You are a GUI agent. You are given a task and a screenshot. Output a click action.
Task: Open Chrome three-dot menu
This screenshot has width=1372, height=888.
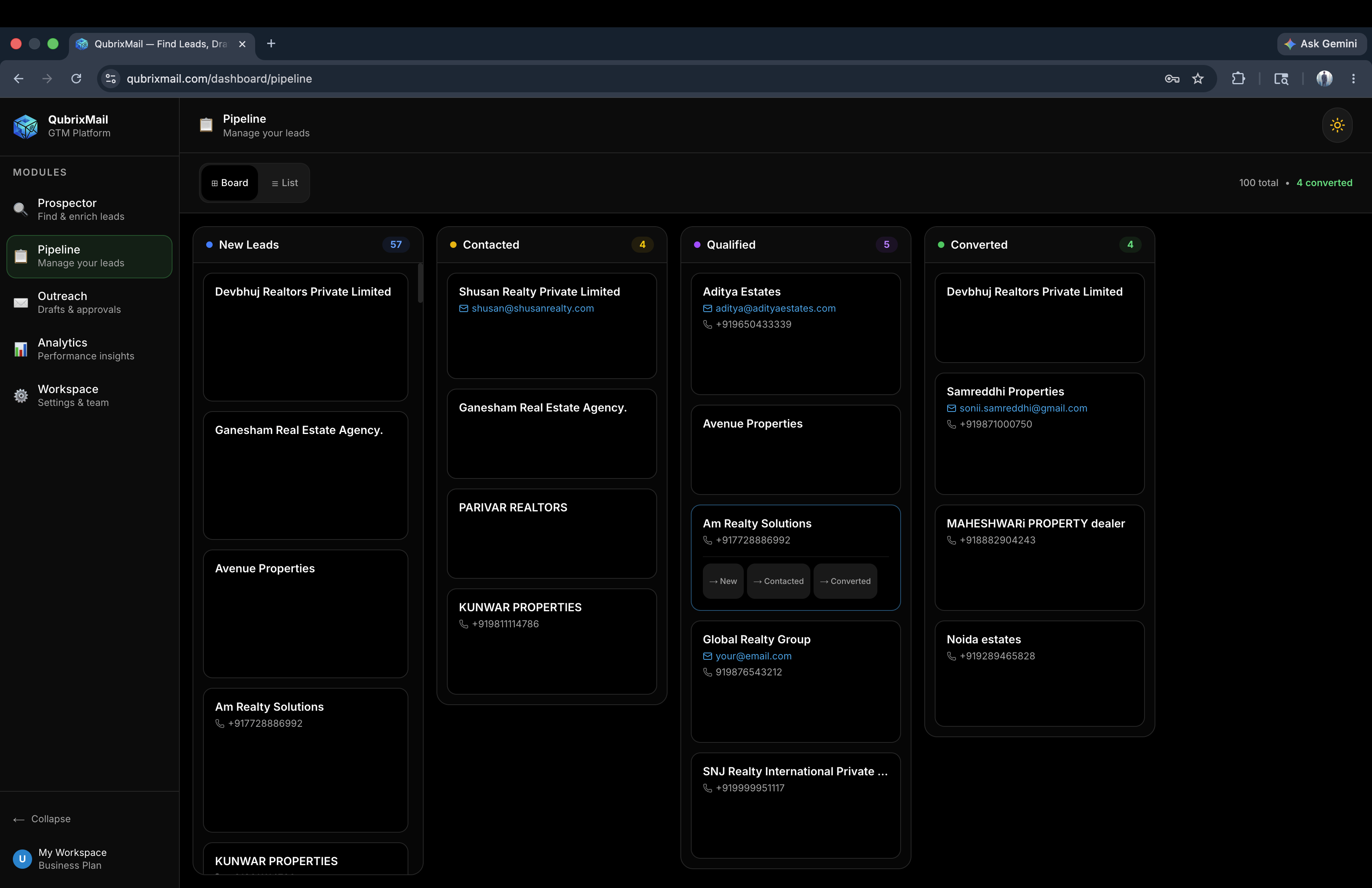click(1353, 78)
